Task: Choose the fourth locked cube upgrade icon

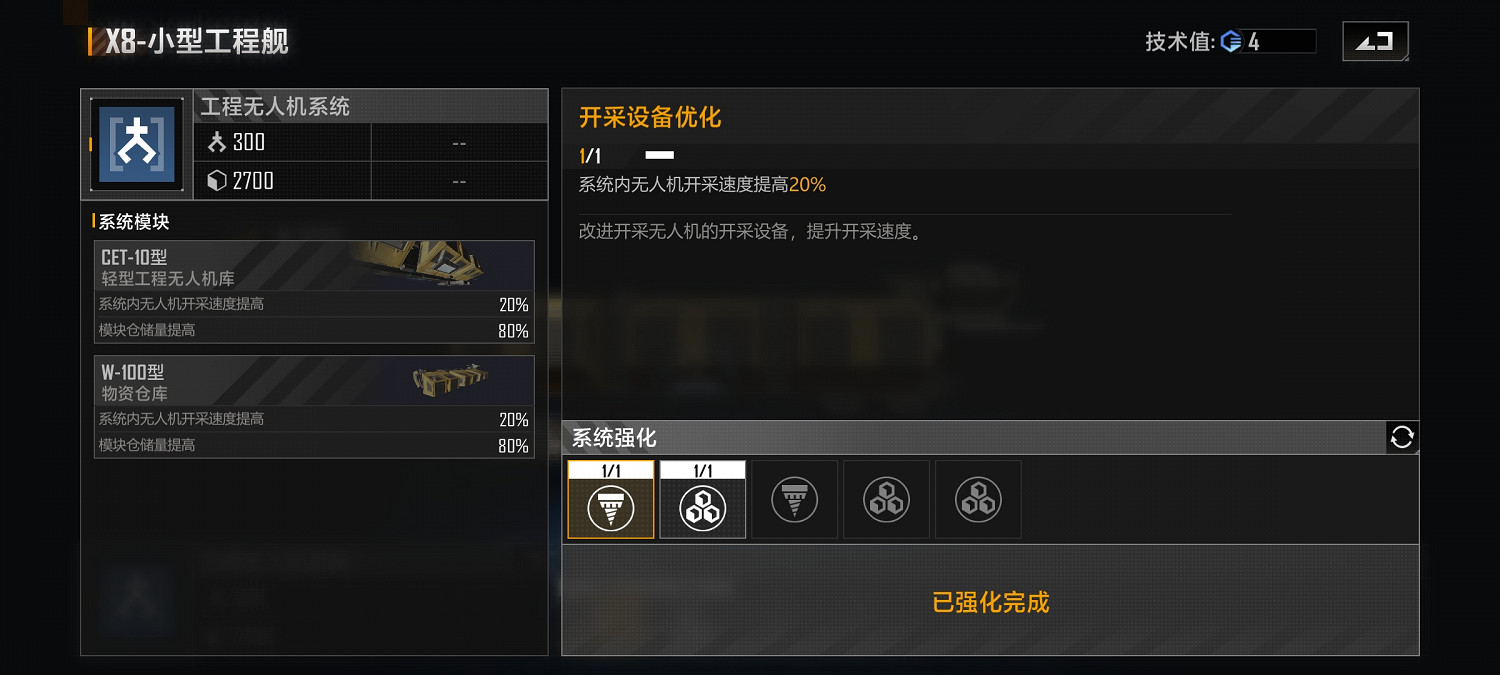Action: click(887, 499)
